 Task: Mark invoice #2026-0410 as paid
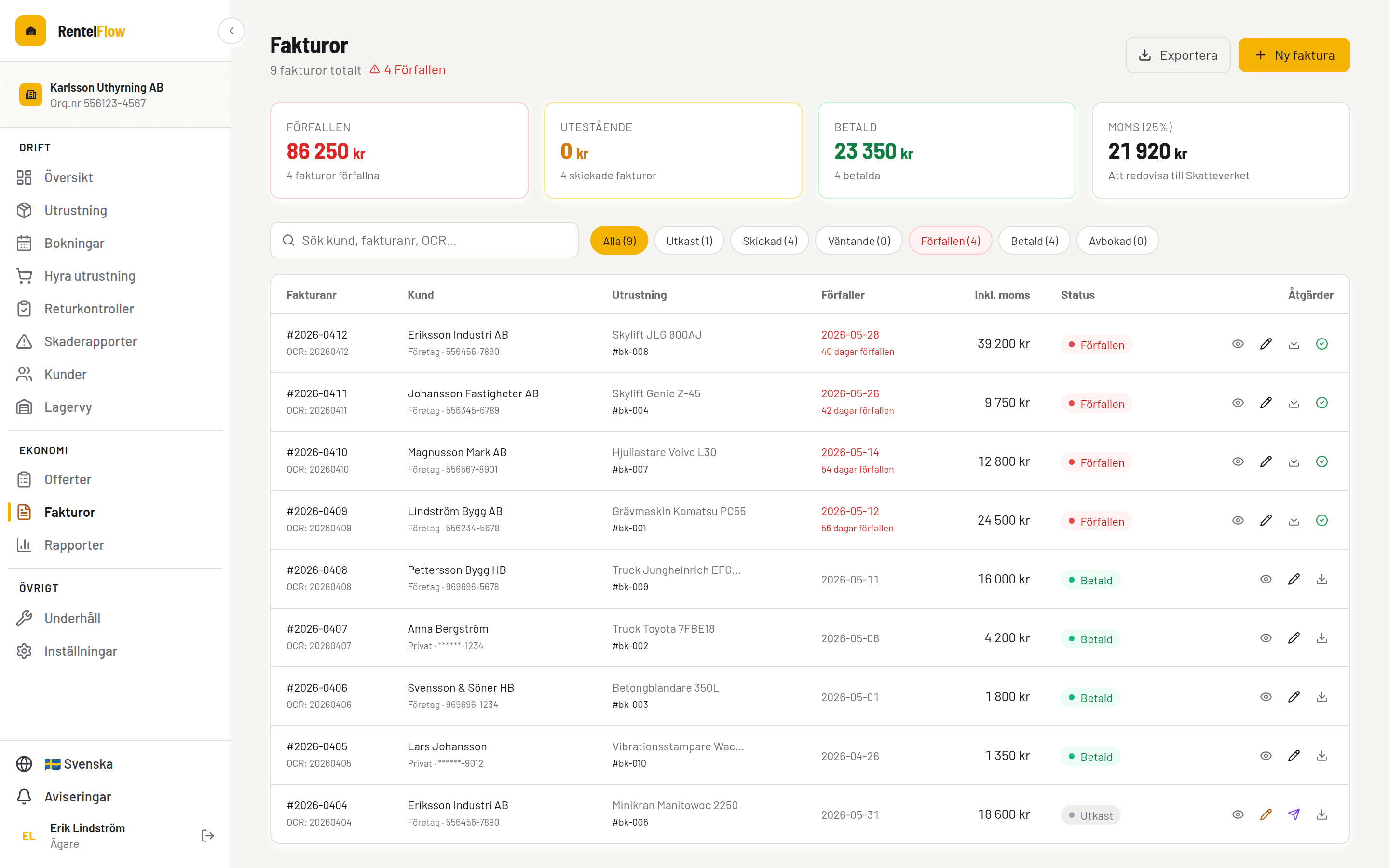(1322, 461)
